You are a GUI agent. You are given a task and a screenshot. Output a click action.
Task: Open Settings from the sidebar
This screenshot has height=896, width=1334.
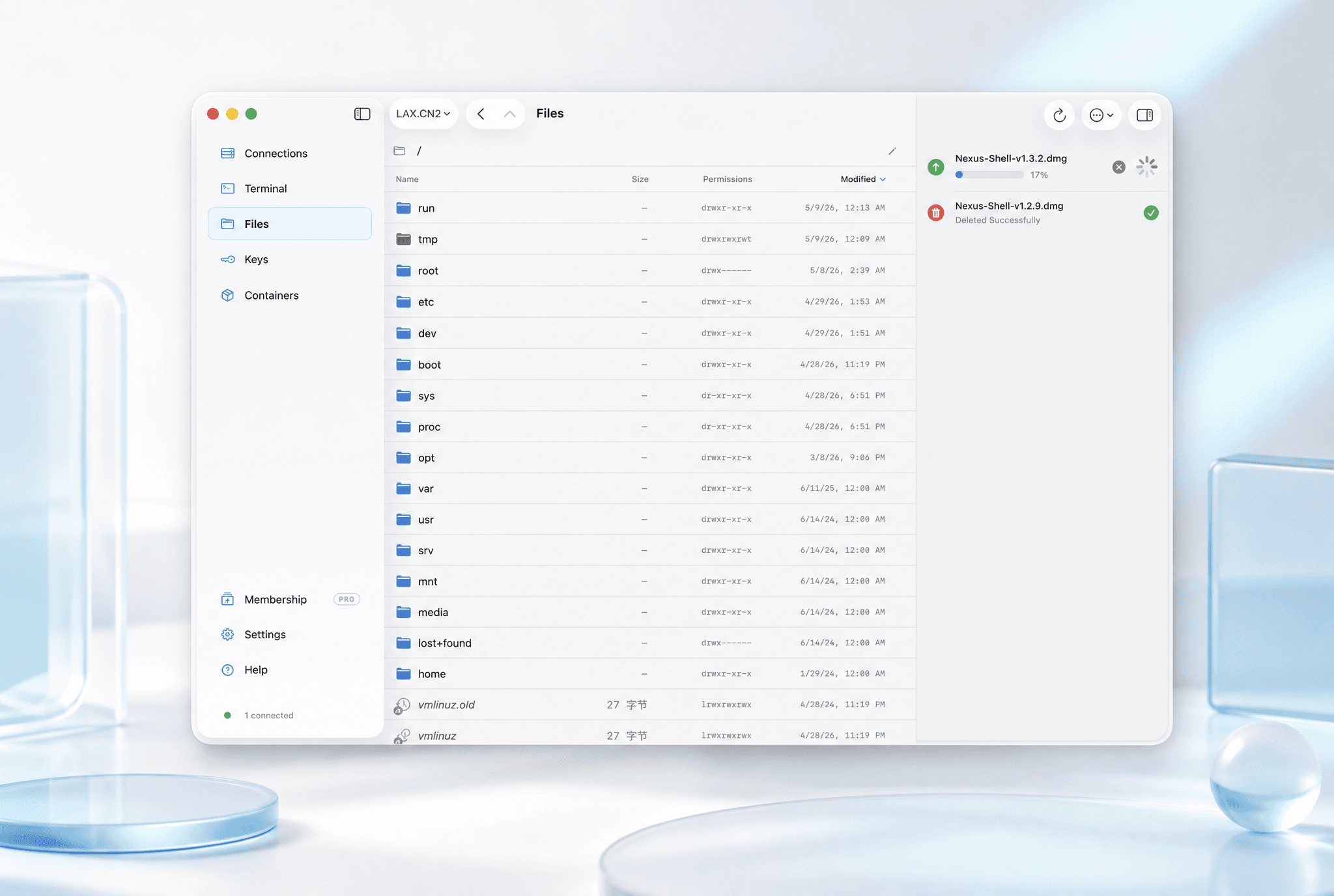click(x=290, y=634)
